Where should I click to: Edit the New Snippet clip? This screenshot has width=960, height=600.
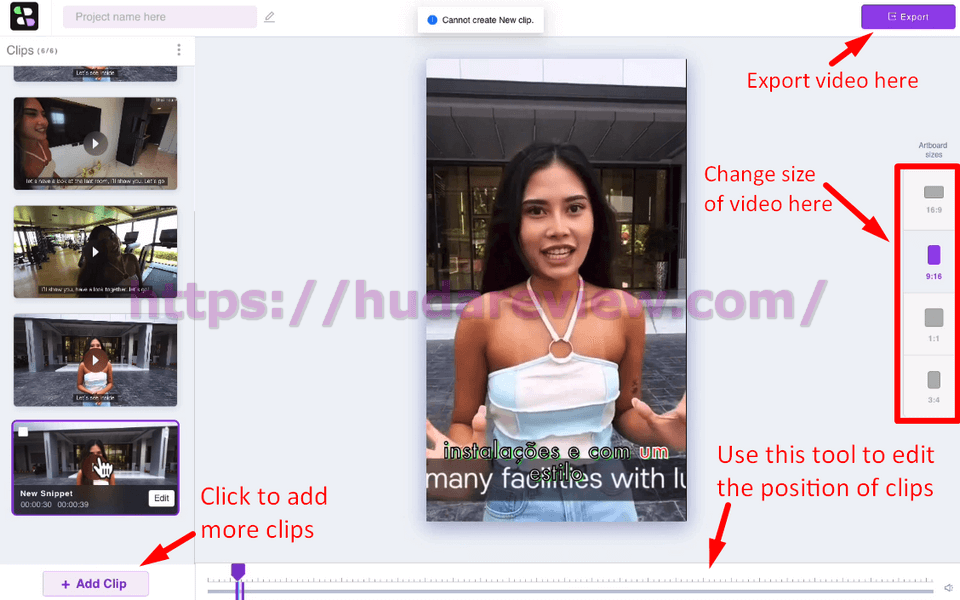click(x=162, y=498)
